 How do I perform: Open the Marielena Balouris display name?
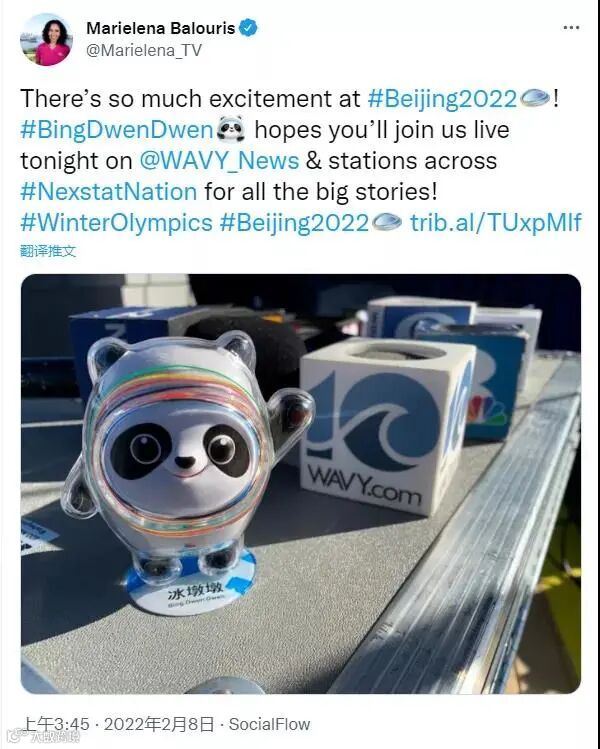(x=161, y=28)
